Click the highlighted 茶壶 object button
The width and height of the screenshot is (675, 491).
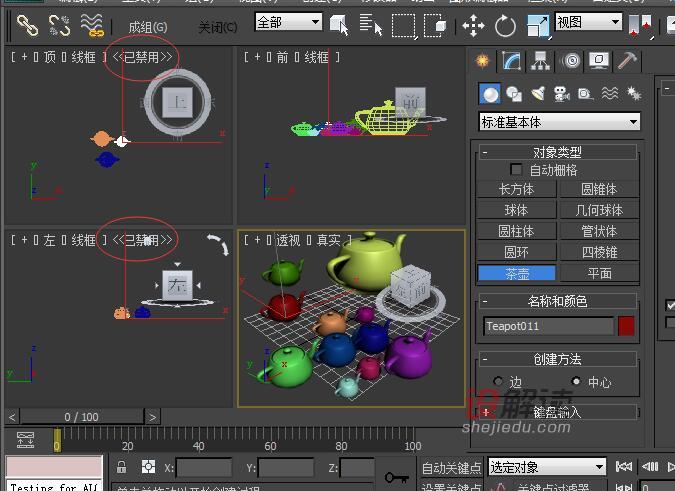(516, 273)
